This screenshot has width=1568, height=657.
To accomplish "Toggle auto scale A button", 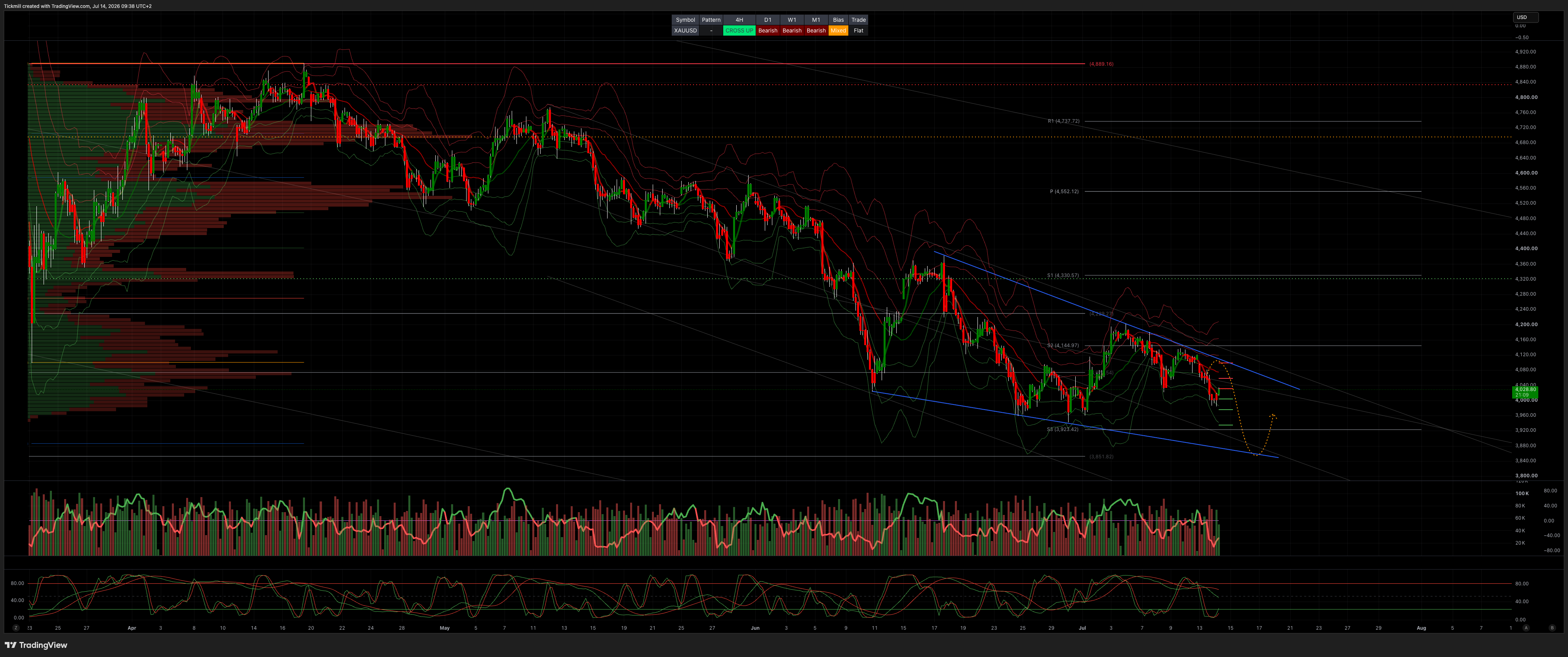I will point(1526,628).
